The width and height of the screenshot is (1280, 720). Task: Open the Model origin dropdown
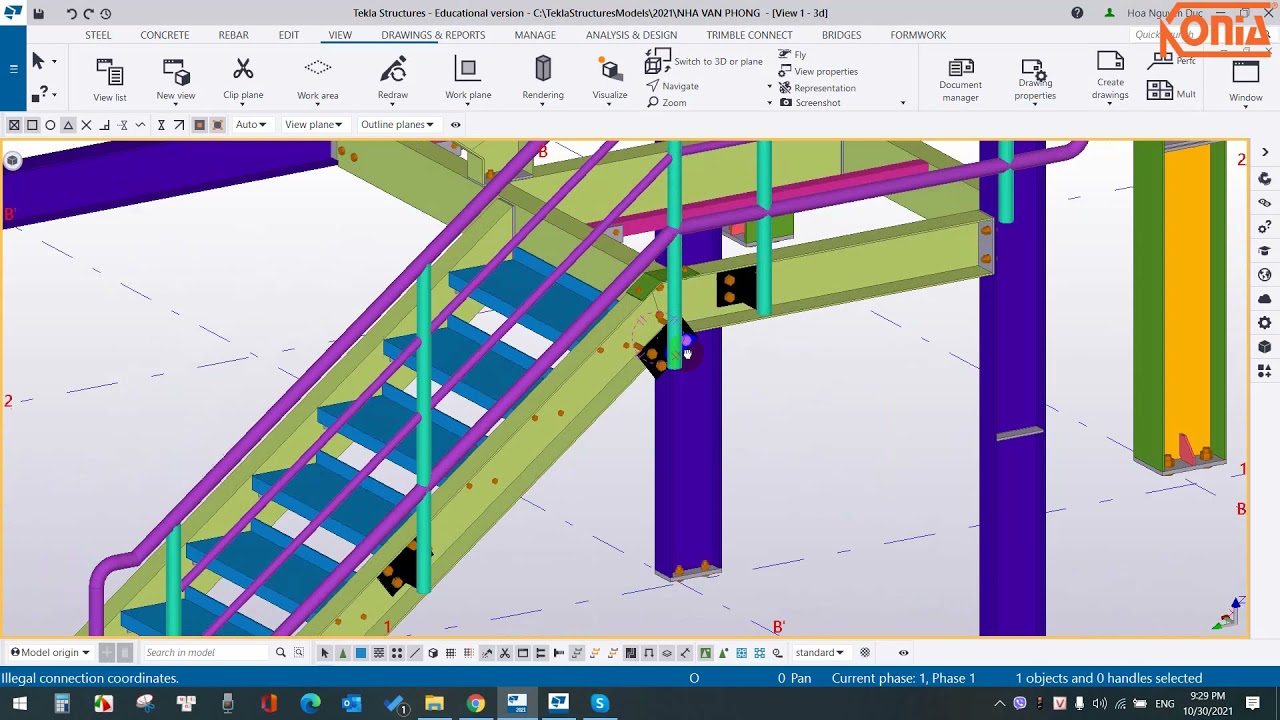coord(50,652)
